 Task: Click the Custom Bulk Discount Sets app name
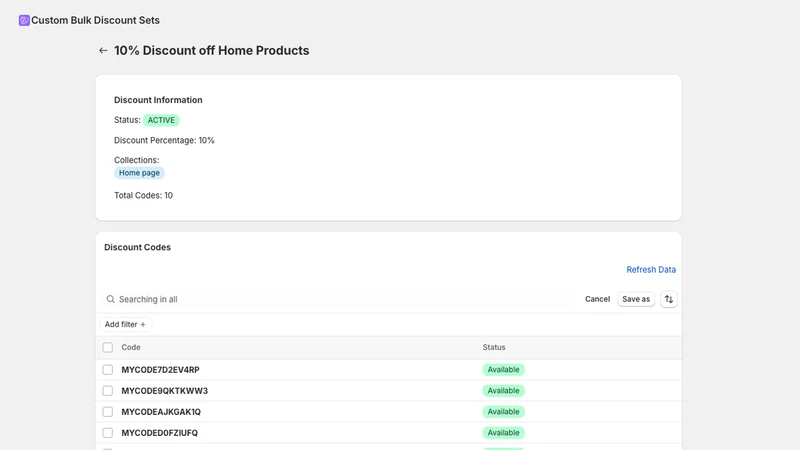point(95,20)
